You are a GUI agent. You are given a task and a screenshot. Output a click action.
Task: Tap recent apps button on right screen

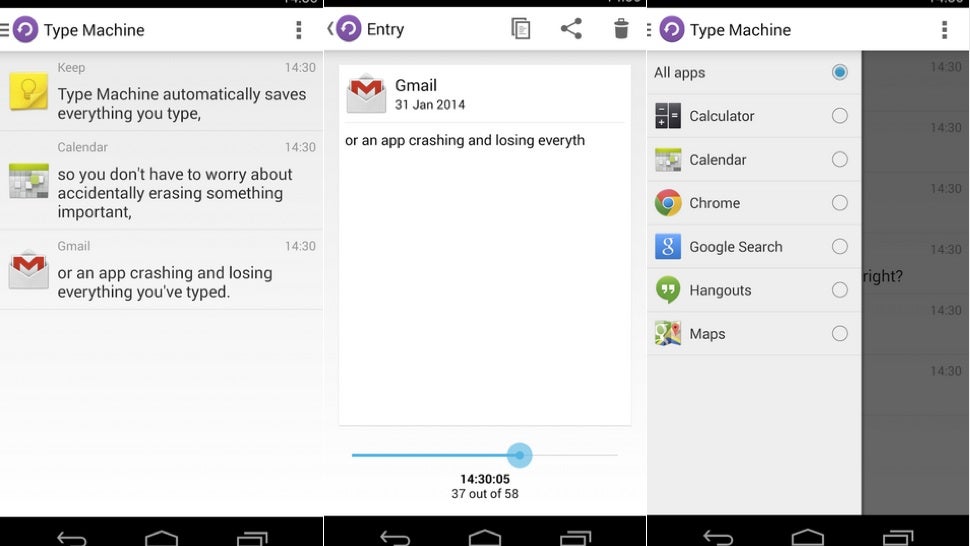pyautogui.click(x=898, y=537)
